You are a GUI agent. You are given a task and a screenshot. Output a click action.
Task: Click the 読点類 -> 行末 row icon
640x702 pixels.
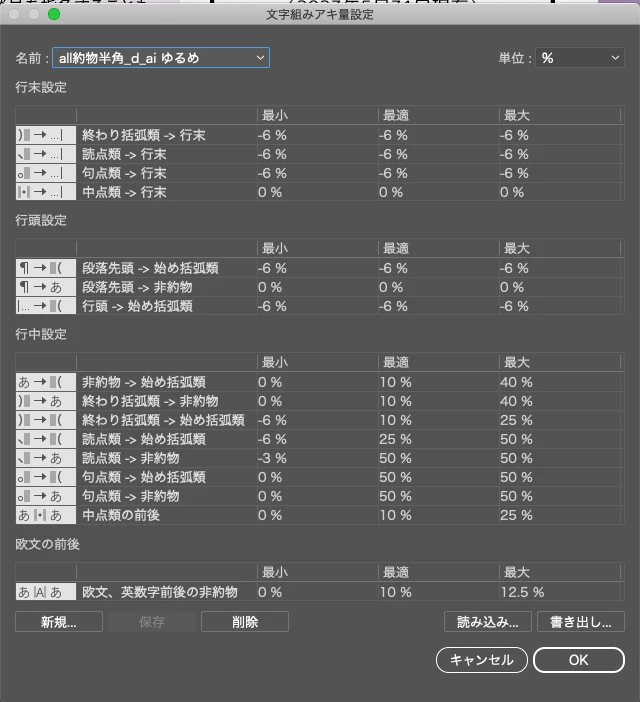(x=46, y=154)
